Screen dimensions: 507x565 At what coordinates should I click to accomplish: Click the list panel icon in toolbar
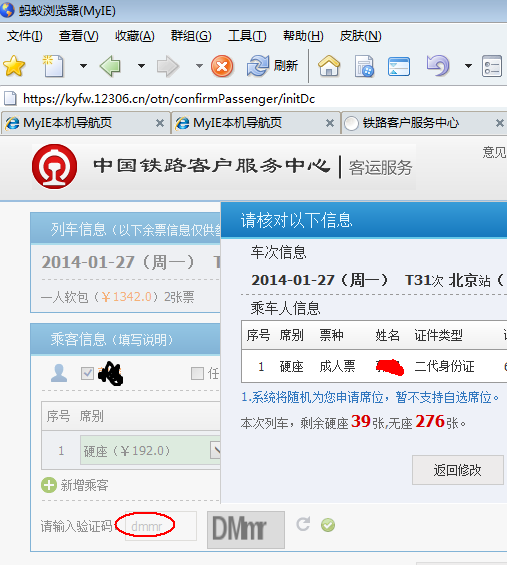(x=492, y=66)
